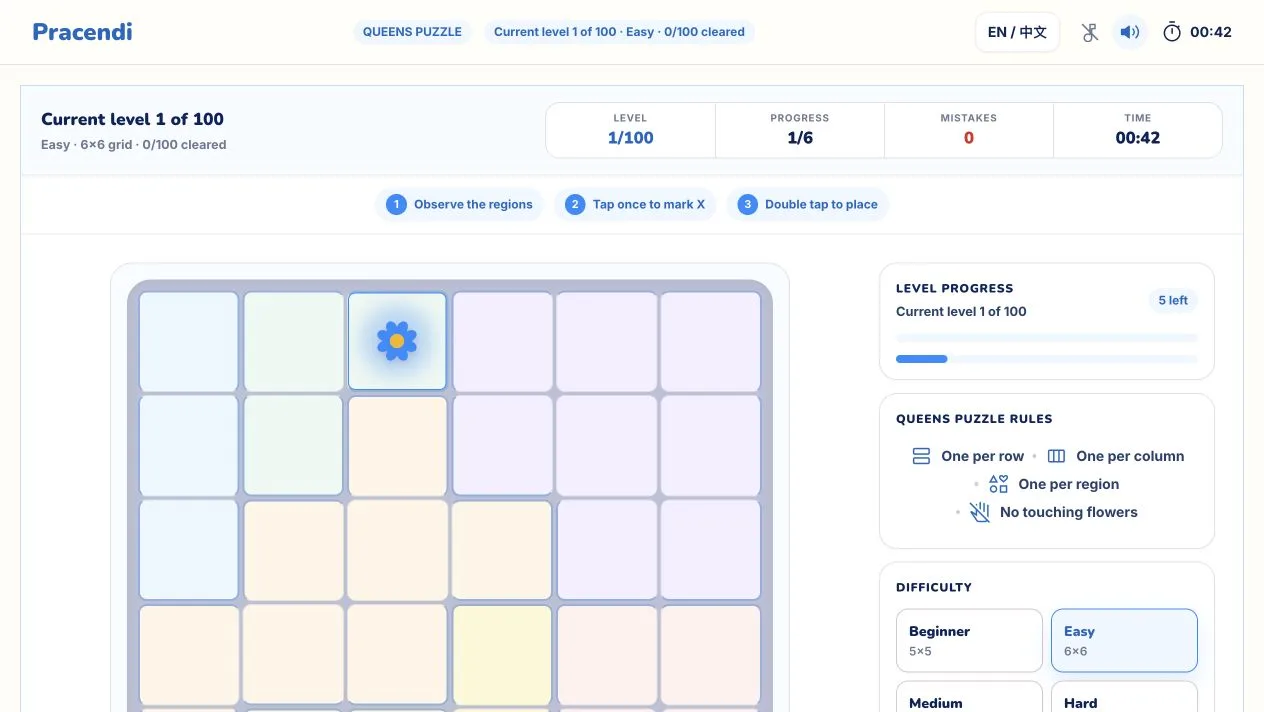Click the 'One per row' rule text
1264x712 pixels.
click(x=982, y=456)
